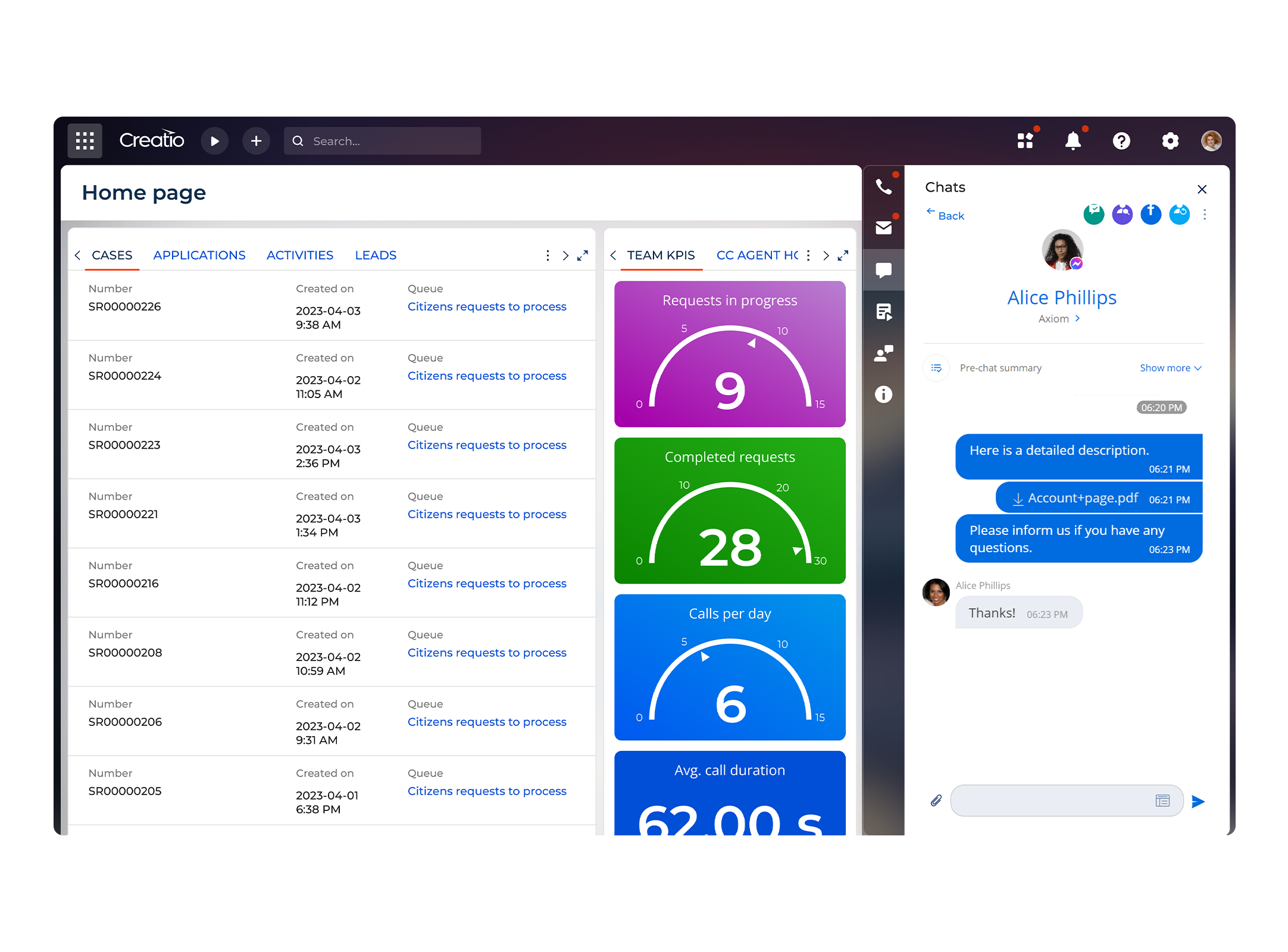Click the chat message input field
1288x952 pixels.
[1059, 800]
